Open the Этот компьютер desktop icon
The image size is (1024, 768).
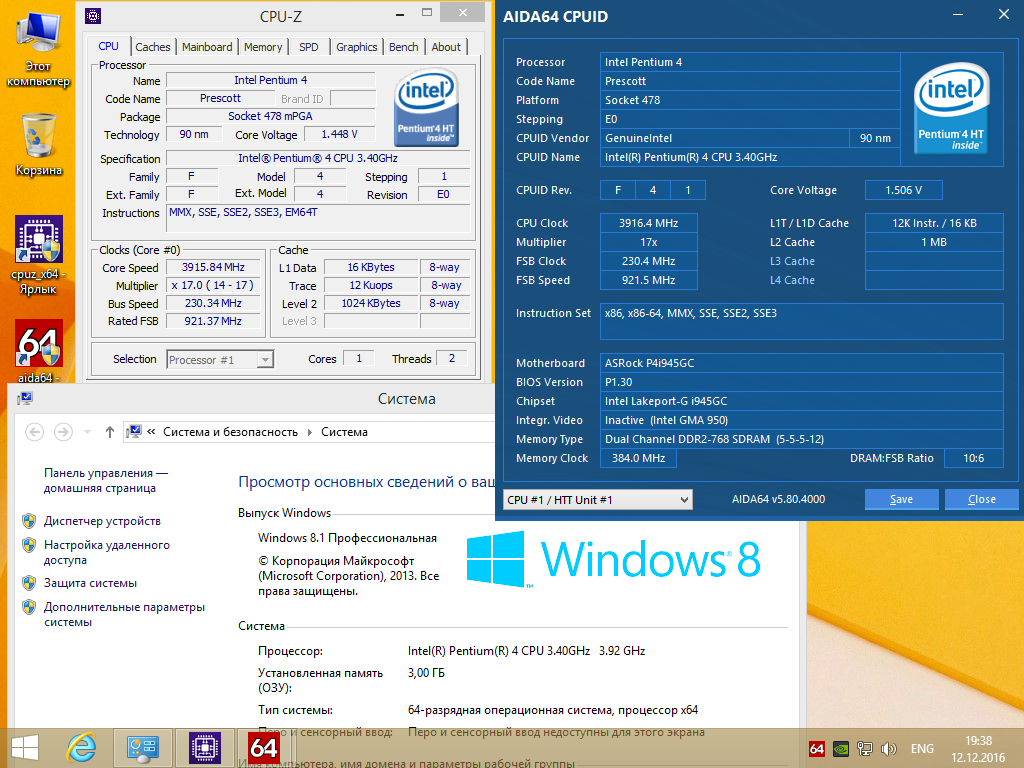click(39, 48)
